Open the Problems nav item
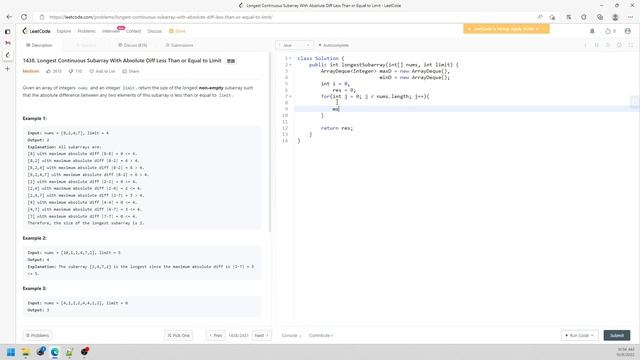 (87, 31)
